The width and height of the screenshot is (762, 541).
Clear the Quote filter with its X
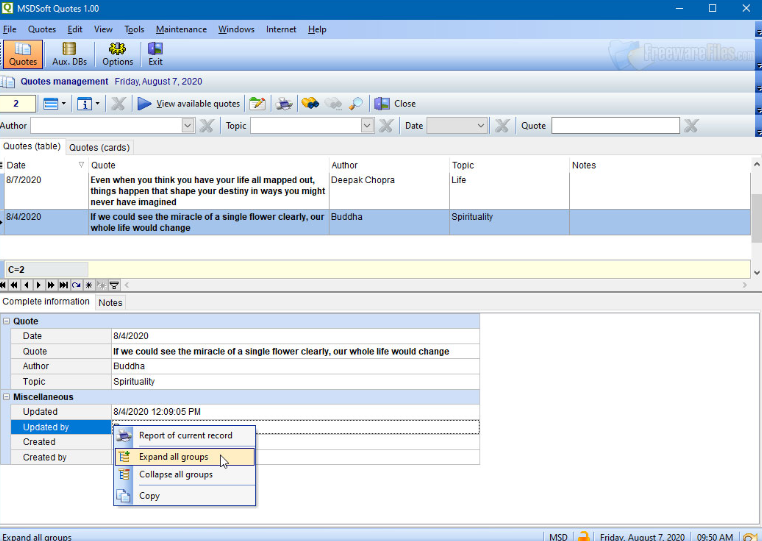[x=691, y=126]
